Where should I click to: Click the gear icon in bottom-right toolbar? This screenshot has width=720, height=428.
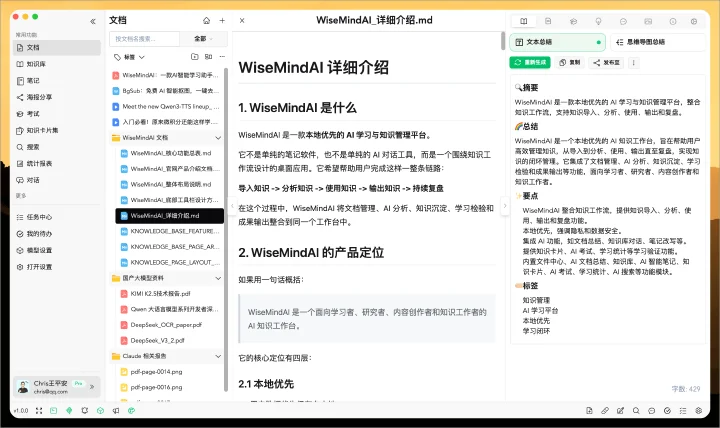[698, 411]
